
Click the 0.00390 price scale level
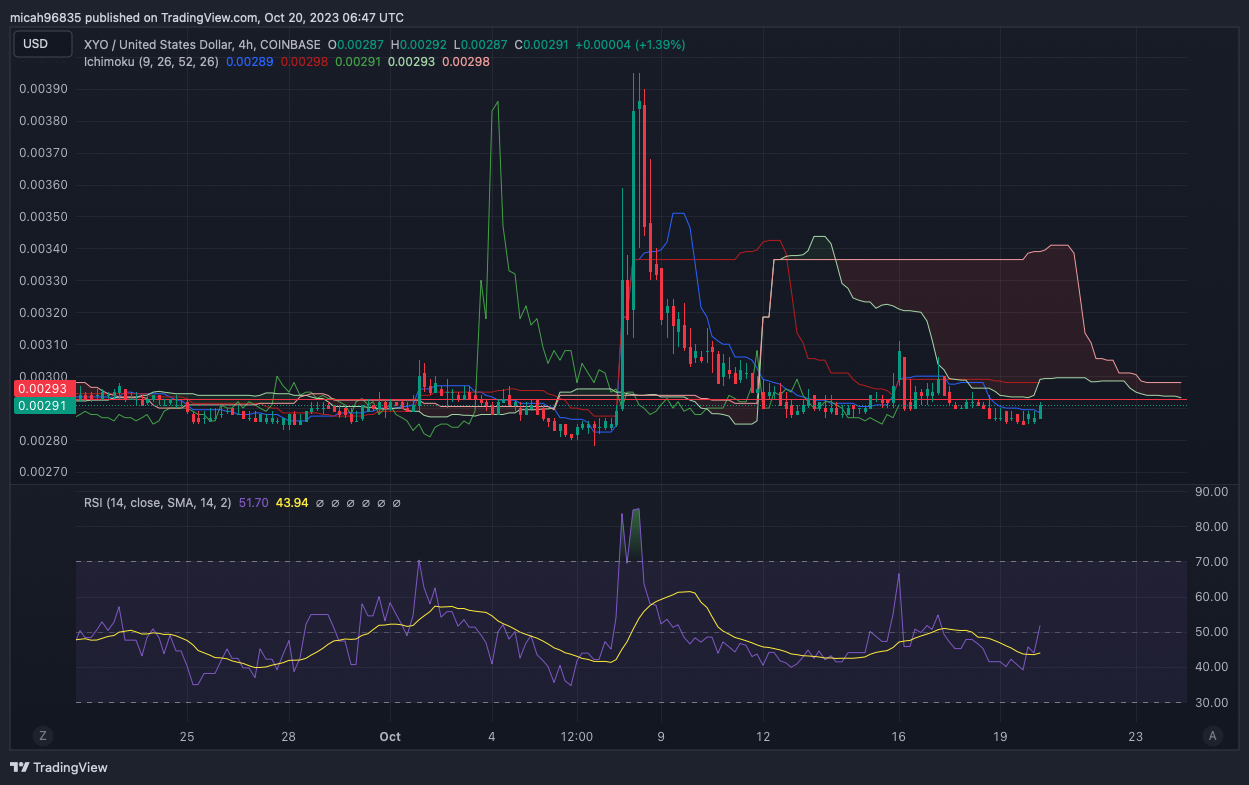tap(43, 89)
